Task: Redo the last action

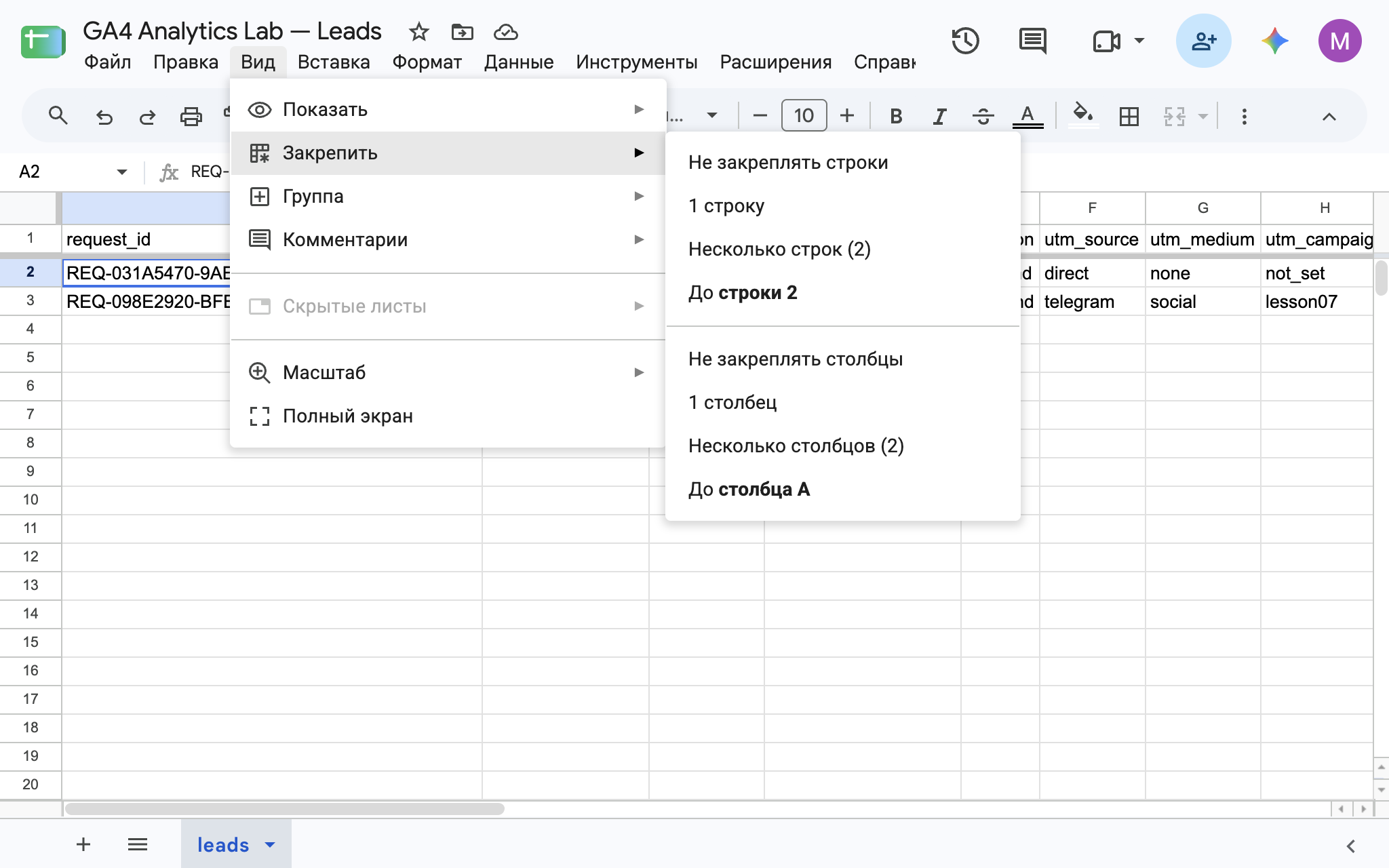Action: [x=147, y=117]
